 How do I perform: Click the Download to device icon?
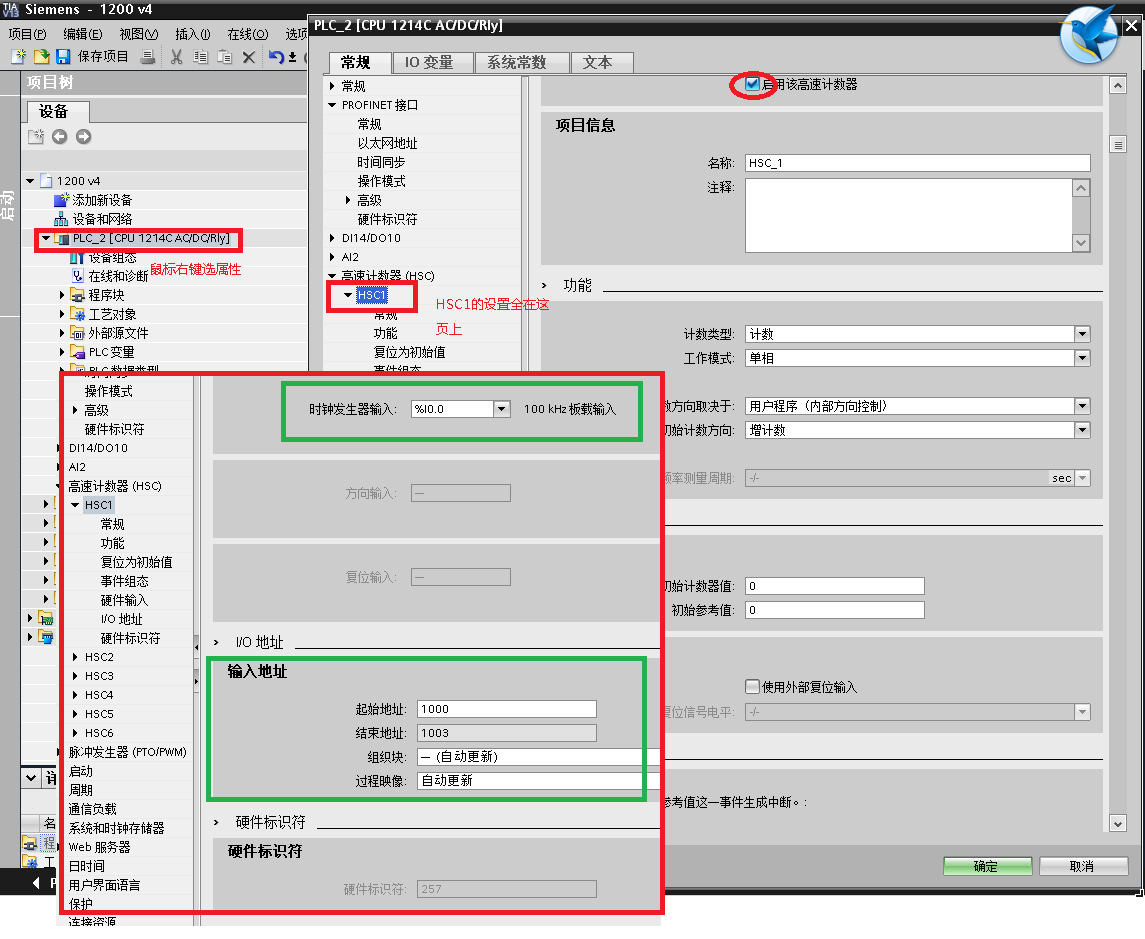click(x=292, y=56)
